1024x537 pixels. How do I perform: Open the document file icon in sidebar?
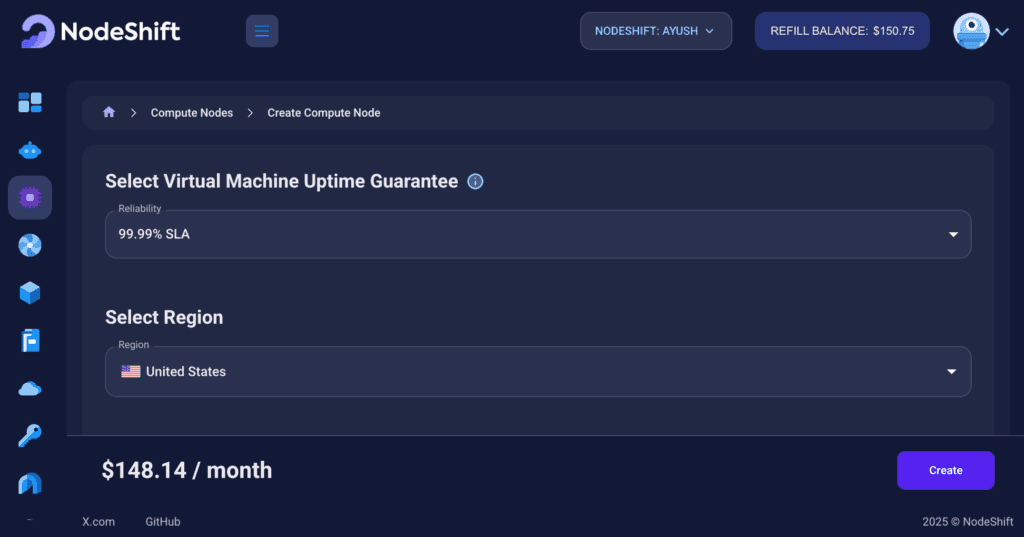tap(30, 340)
